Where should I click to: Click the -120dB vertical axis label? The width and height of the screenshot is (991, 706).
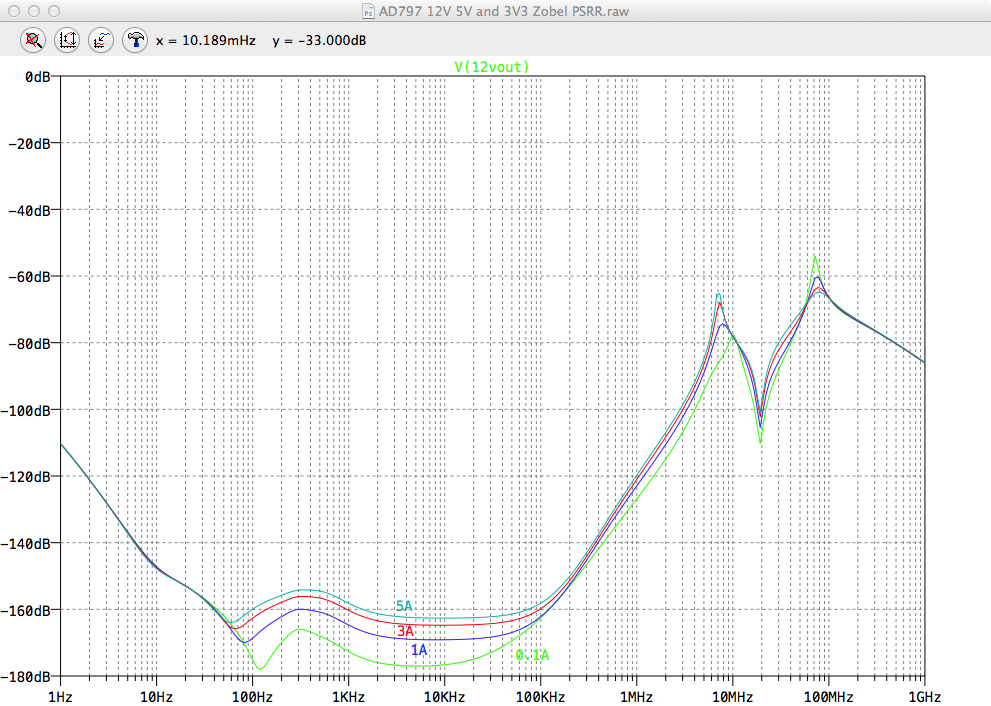(x=25, y=477)
